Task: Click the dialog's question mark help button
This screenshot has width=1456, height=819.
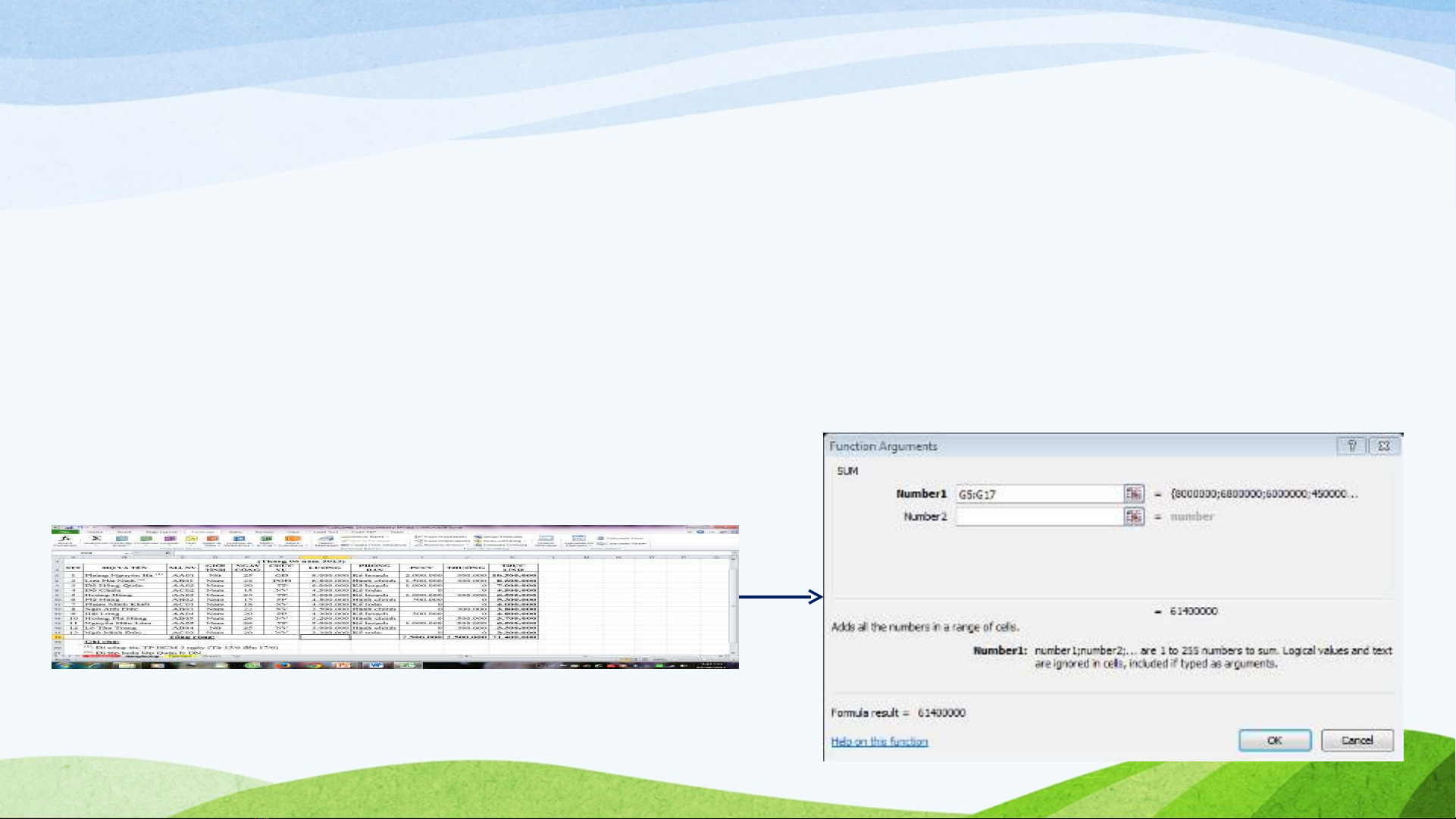Action: (x=1351, y=446)
